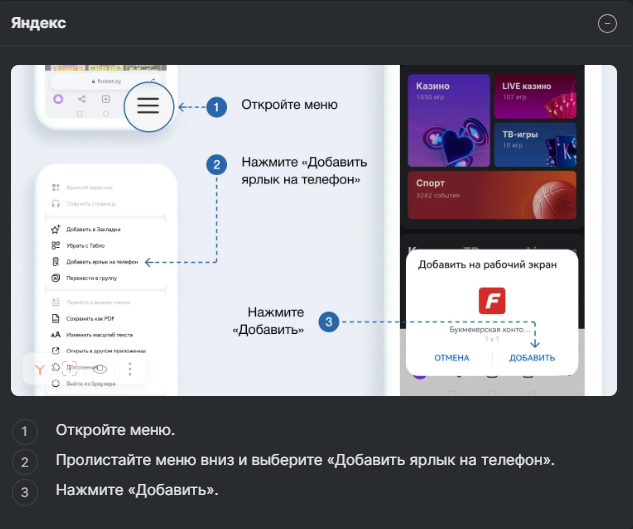Open the LIVE казино tile
Screen dimensions: 633x529
[535, 96]
